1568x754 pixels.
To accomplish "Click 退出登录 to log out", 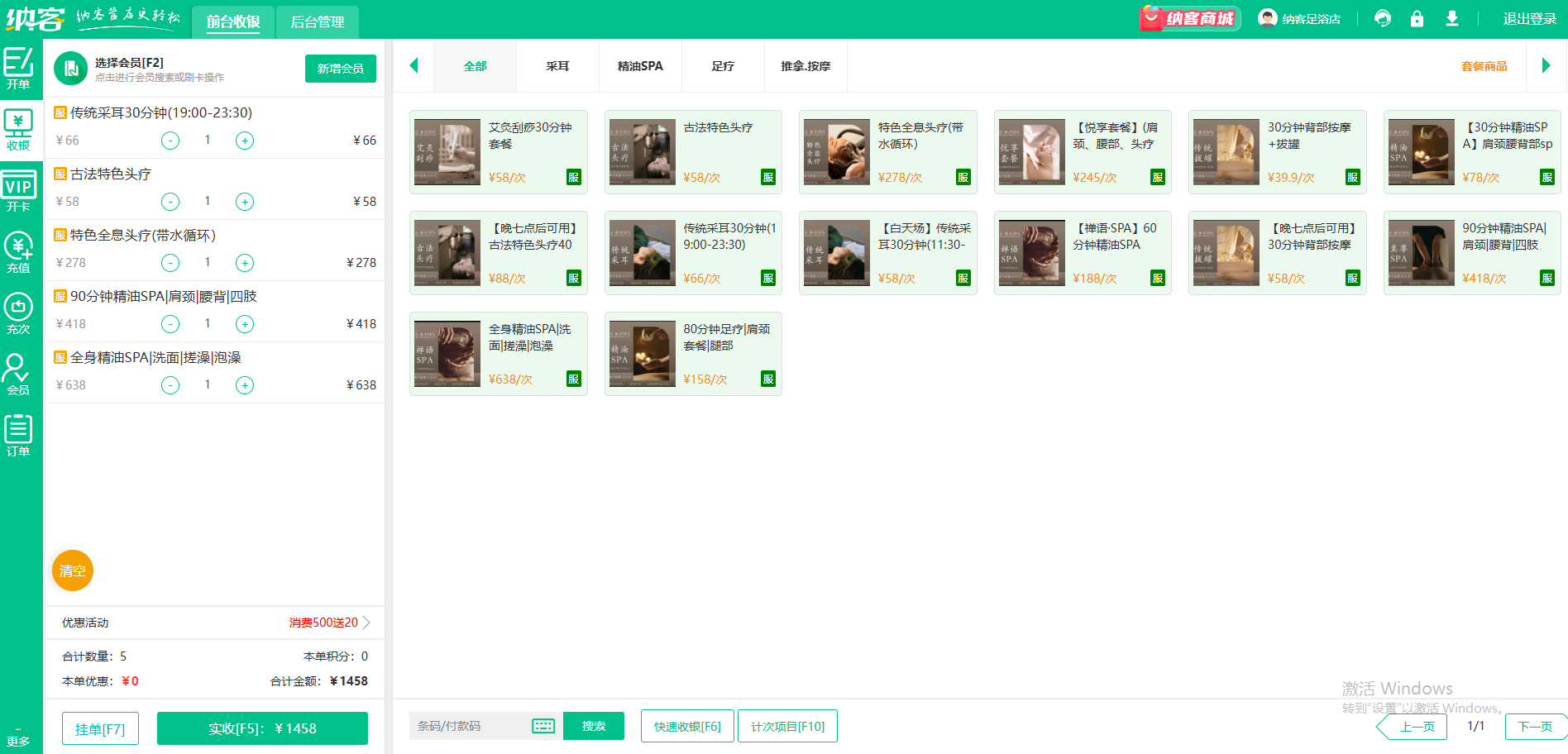I will (1529, 18).
